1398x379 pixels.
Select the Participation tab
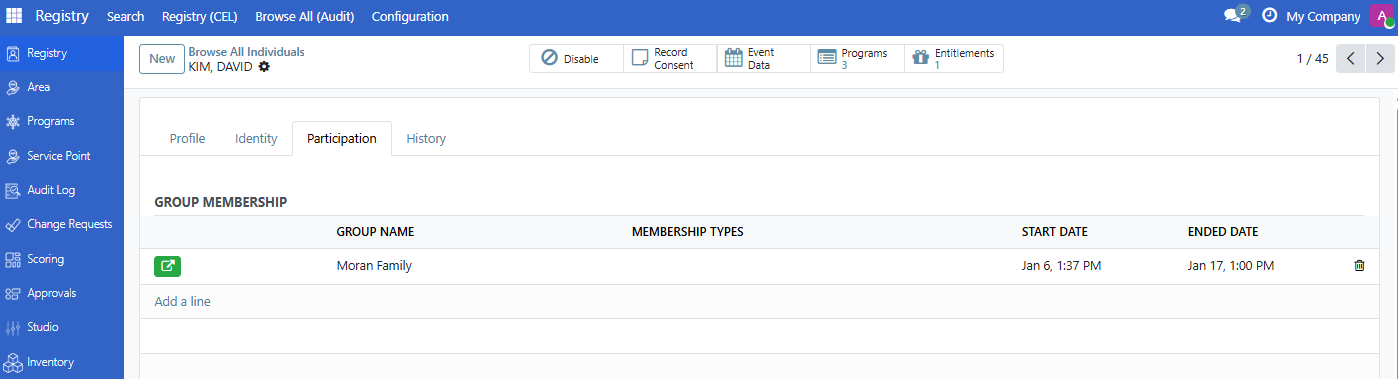342,138
